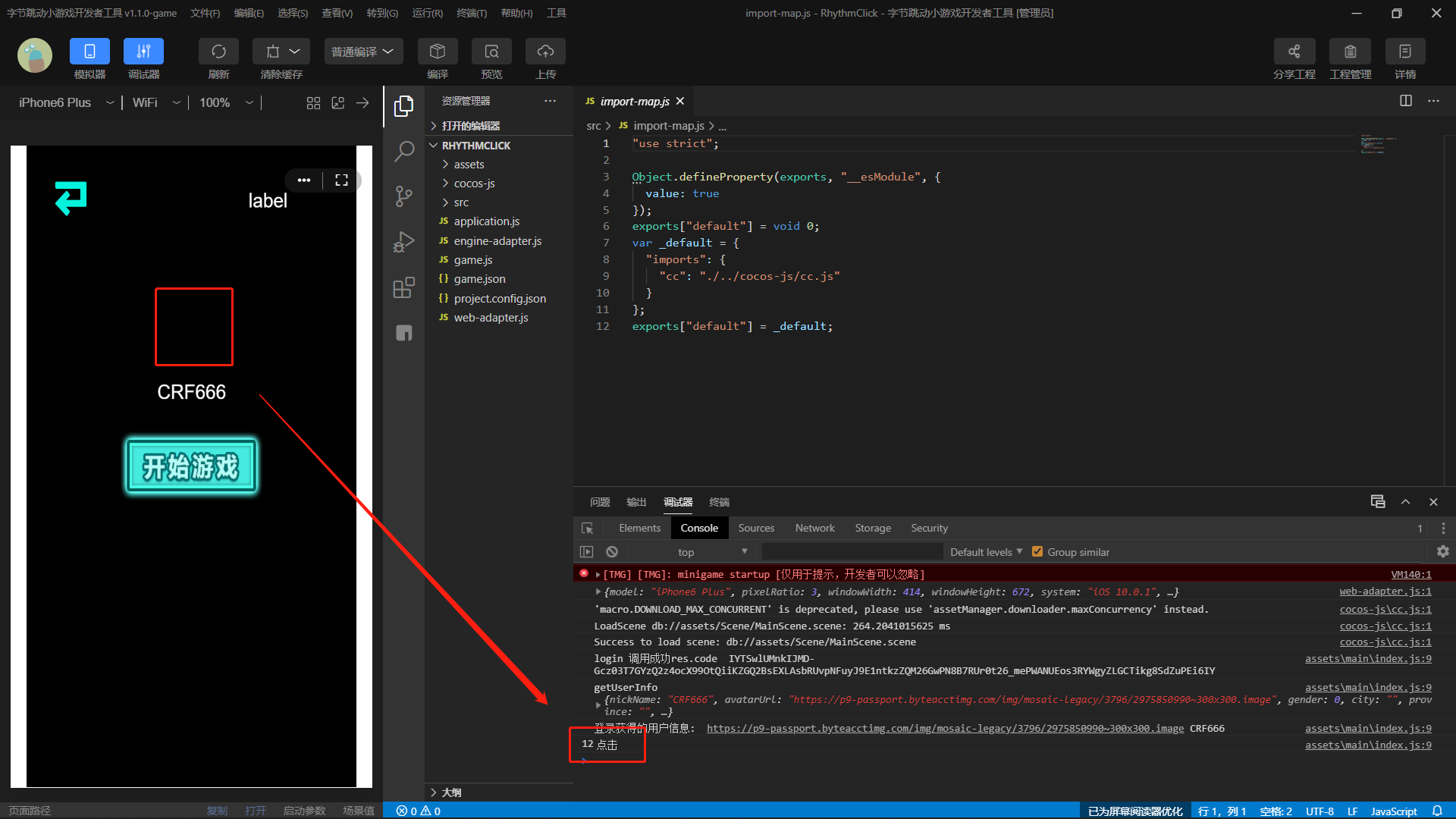
Task: Open source control in activity bar
Action: 404,196
